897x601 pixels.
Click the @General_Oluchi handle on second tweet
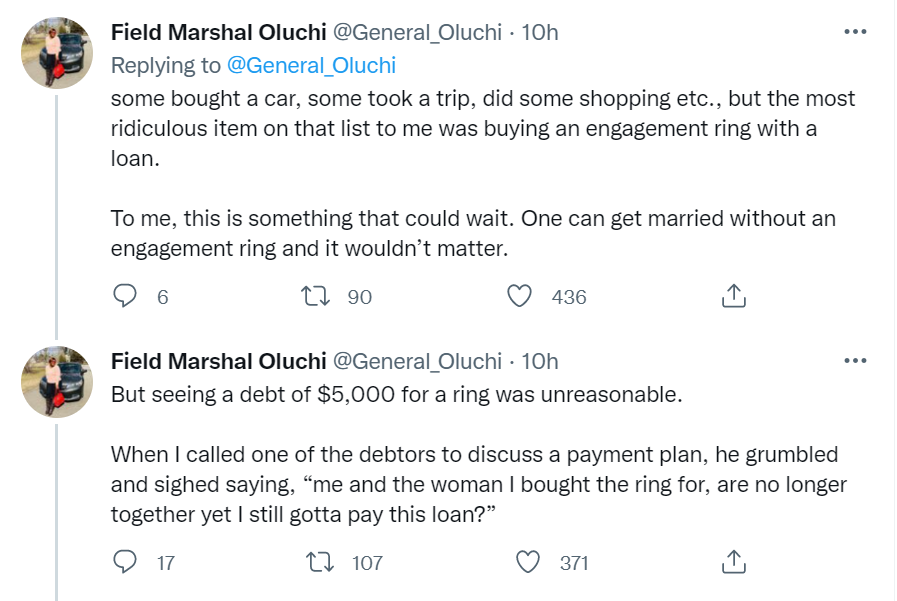pyautogui.click(x=416, y=361)
